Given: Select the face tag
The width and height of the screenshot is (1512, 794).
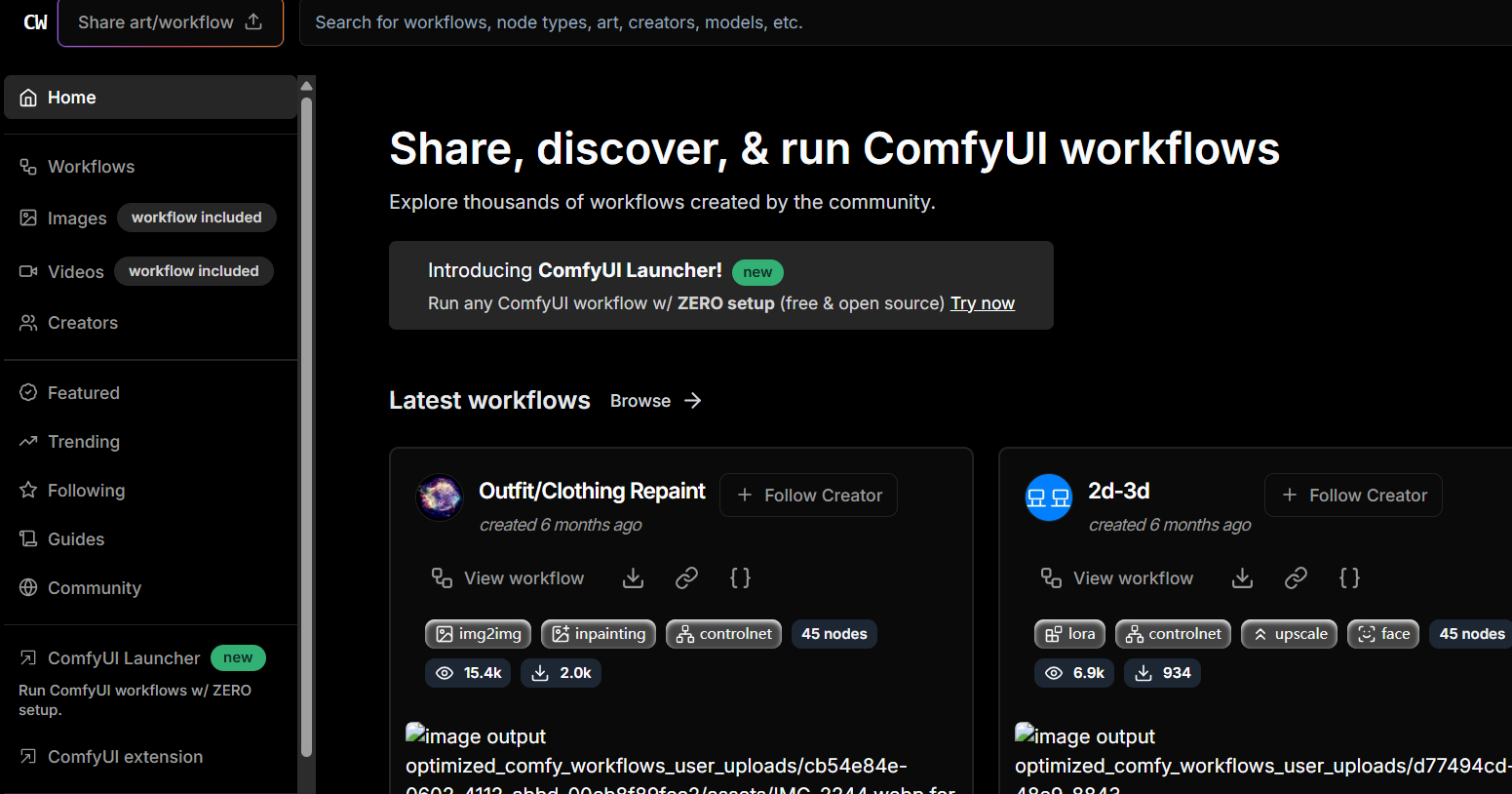Looking at the screenshot, I should click(x=1383, y=634).
